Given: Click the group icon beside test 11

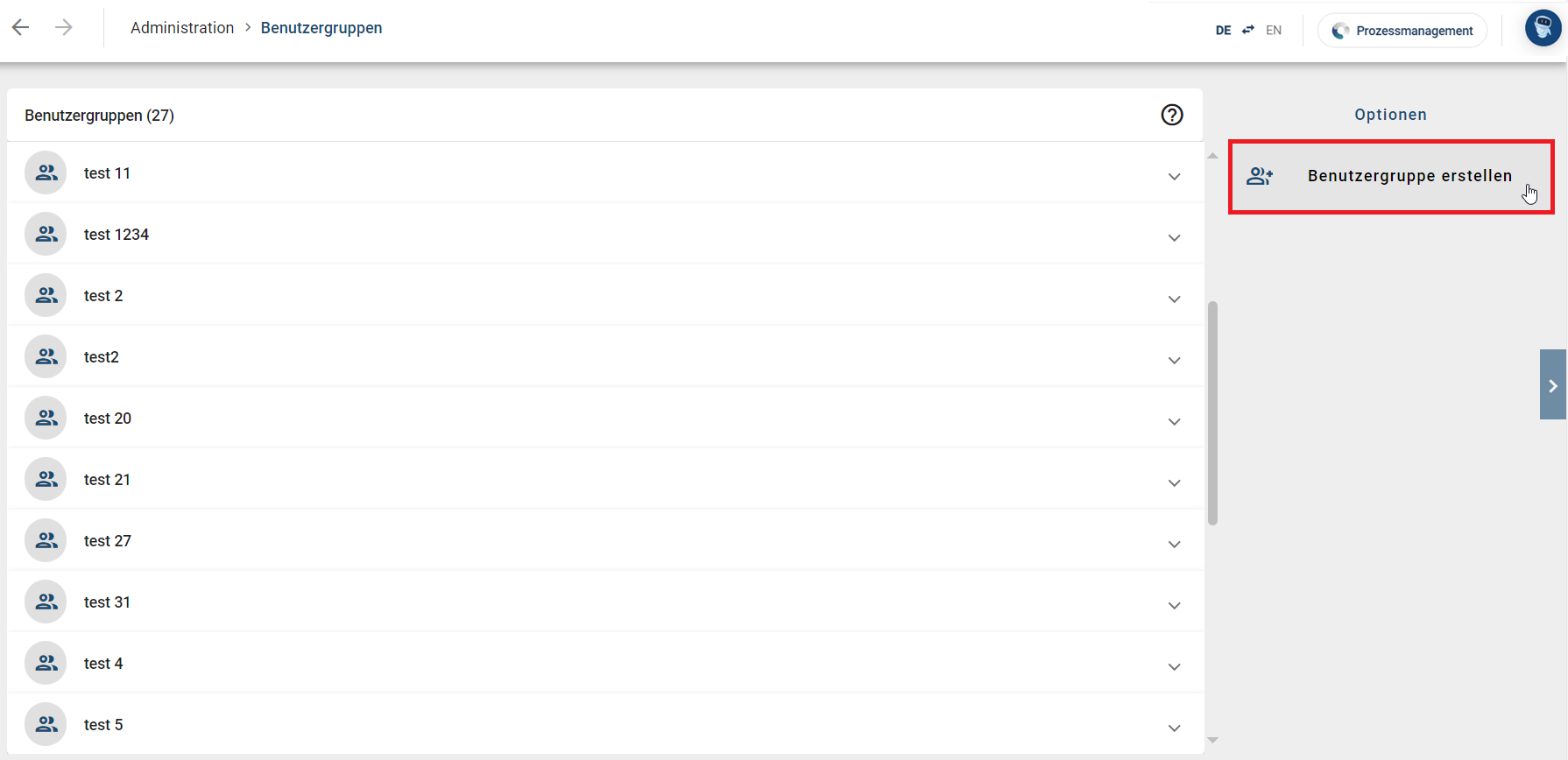Looking at the screenshot, I should pyautogui.click(x=46, y=172).
